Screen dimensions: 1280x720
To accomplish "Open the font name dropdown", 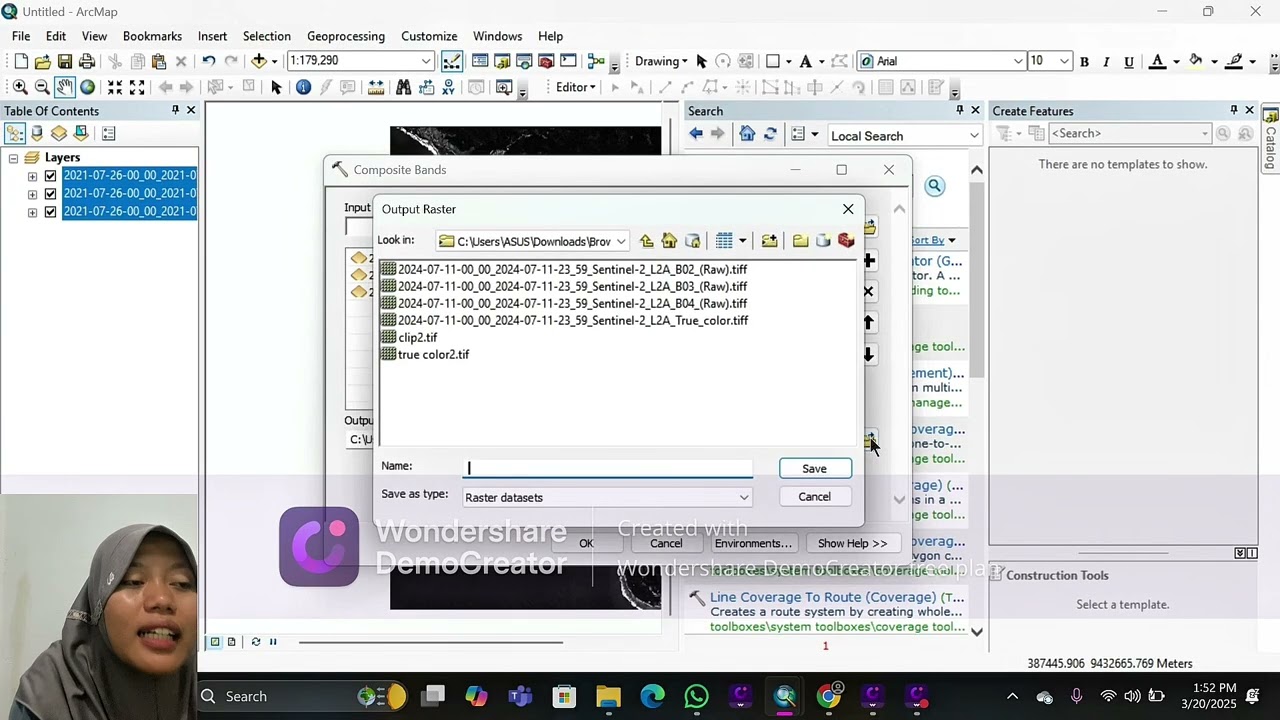I will click(x=1018, y=61).
